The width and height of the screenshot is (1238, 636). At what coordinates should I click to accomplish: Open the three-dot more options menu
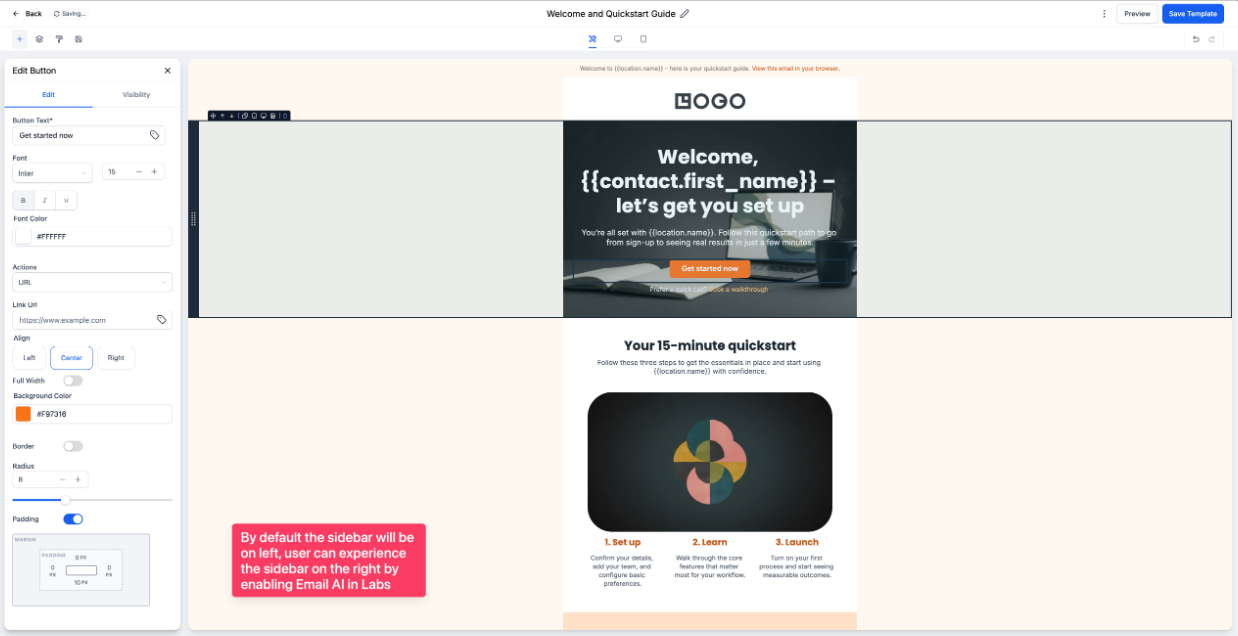(x=1104, y=14)
